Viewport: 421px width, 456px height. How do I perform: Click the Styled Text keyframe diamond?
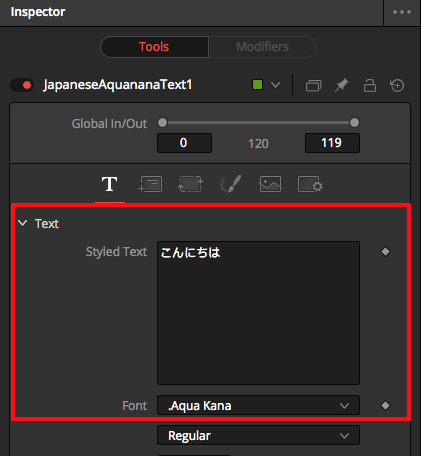click(385, 252)
